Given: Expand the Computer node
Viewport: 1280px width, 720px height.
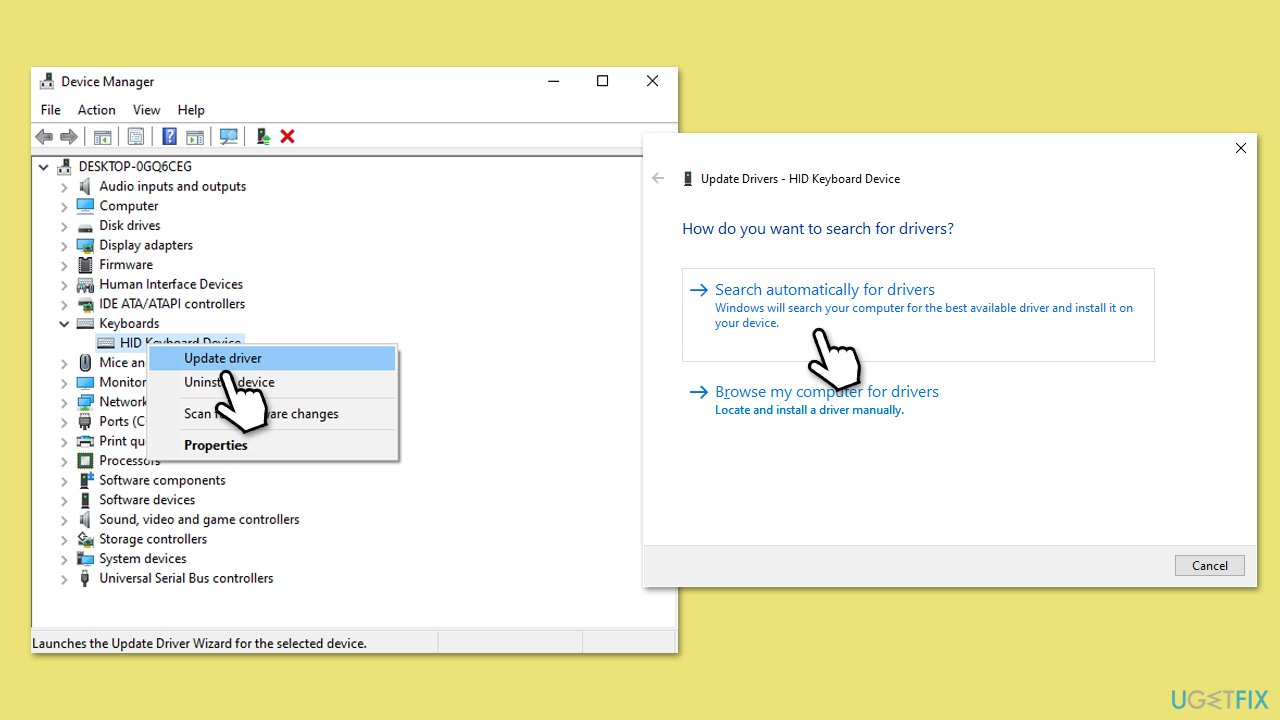Looking at the screenshot, I should [64, 206].
